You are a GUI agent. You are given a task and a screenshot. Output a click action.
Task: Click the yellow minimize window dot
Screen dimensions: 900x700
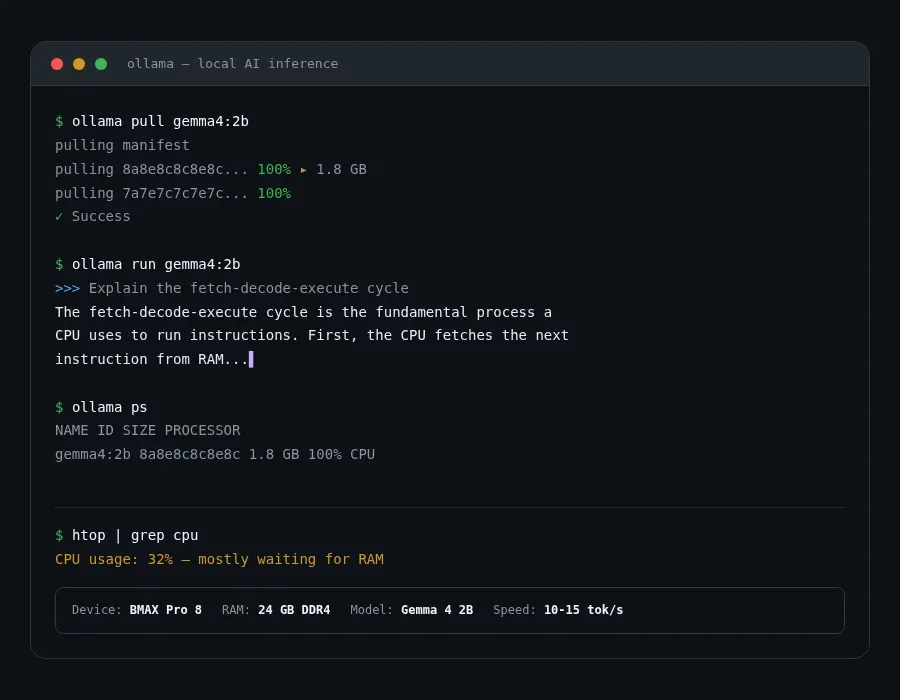(x=79, y=64)
